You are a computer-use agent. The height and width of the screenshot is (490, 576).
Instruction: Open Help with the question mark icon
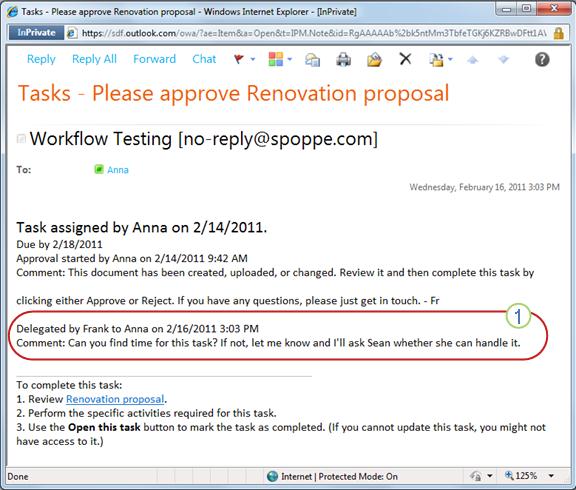click(x=542, y=59)
